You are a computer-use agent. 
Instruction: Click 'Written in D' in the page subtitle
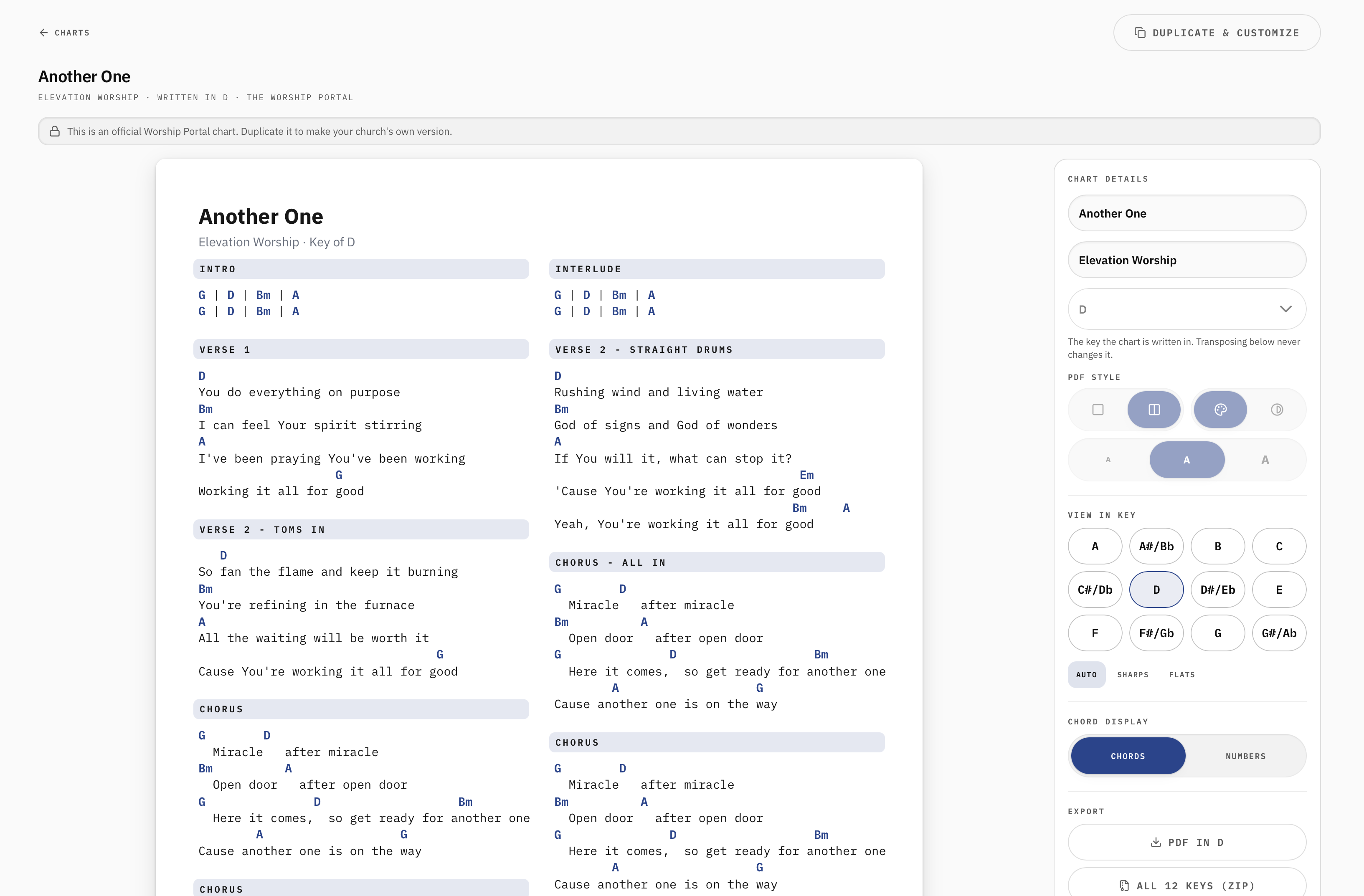coord(193,97)
